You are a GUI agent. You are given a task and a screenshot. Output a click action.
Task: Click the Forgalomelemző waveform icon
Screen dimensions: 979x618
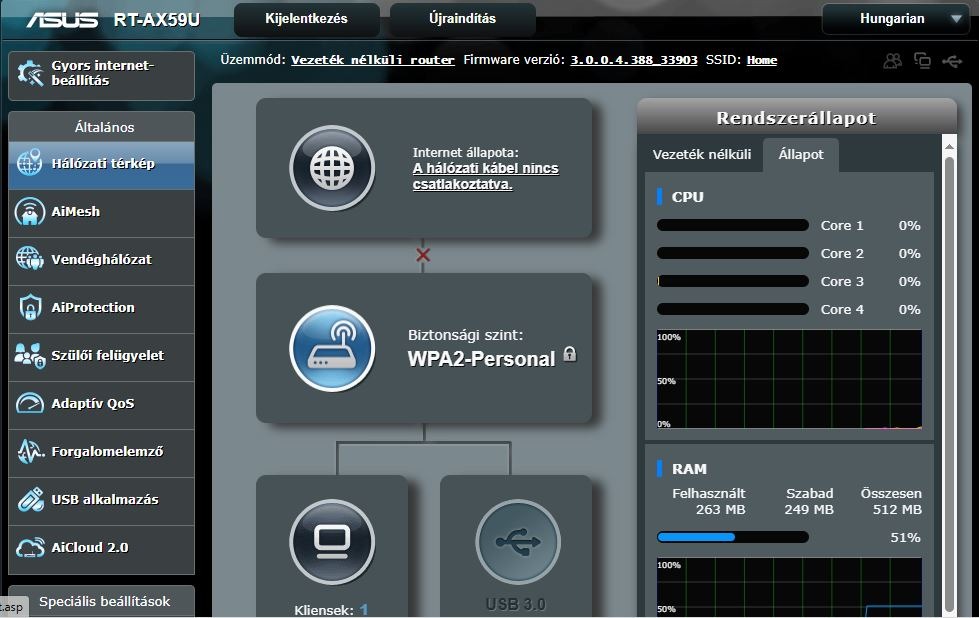click(29, 451)
